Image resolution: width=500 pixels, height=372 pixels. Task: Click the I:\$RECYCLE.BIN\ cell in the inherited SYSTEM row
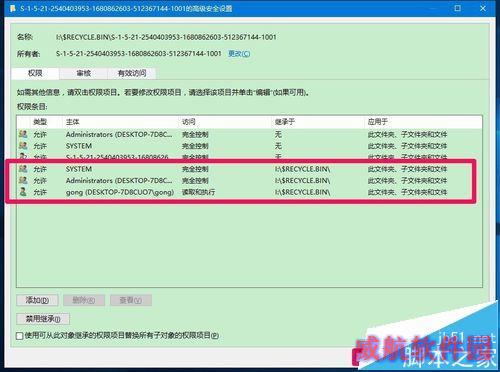tap(303, 169)
